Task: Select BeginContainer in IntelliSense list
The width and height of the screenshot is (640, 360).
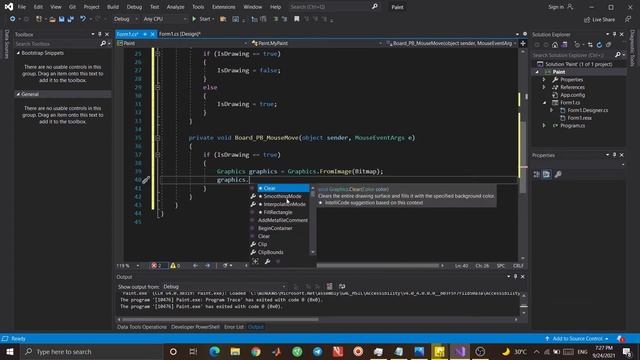Action: [x=275, y=228]
